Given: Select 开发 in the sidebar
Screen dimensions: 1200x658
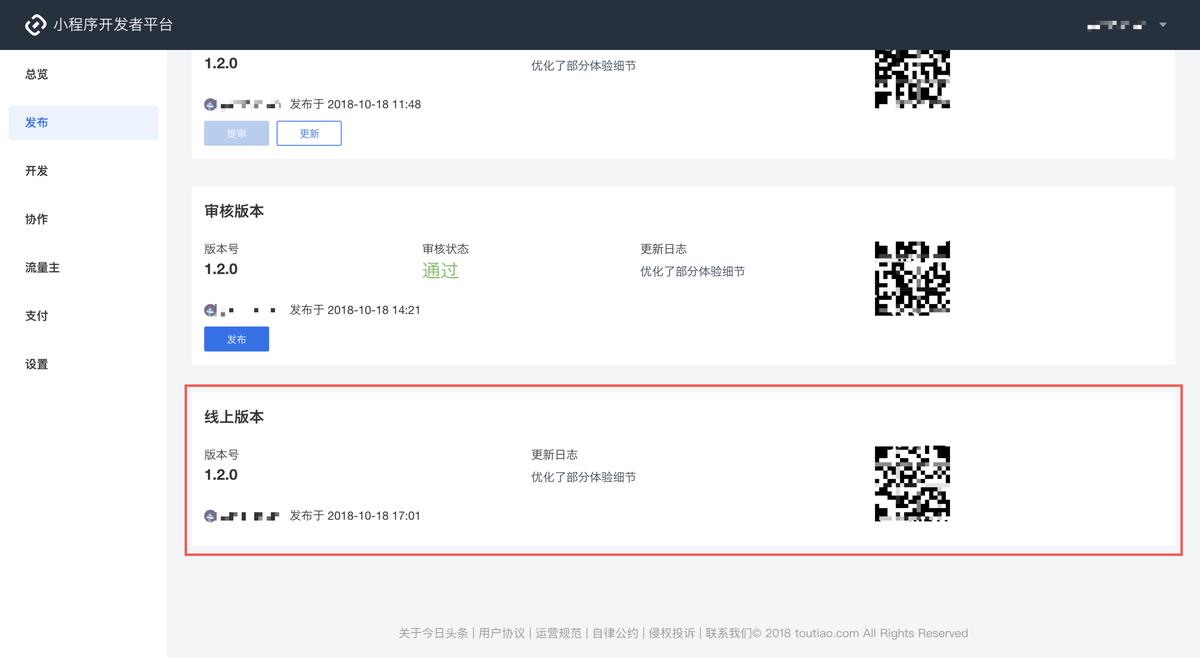Looking at the screenshot, I should tap(36, 170).
